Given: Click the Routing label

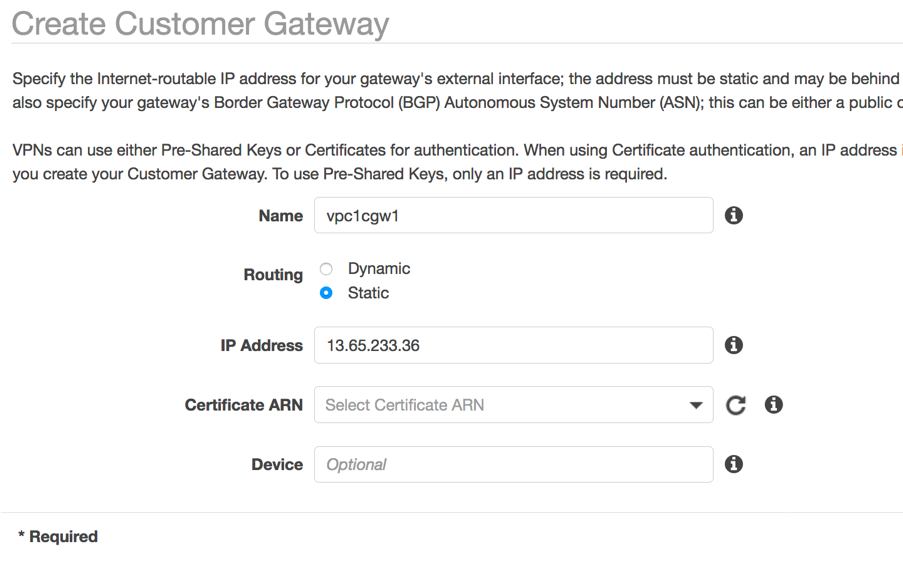Looking at the screenshot, I should coord(273,275).
